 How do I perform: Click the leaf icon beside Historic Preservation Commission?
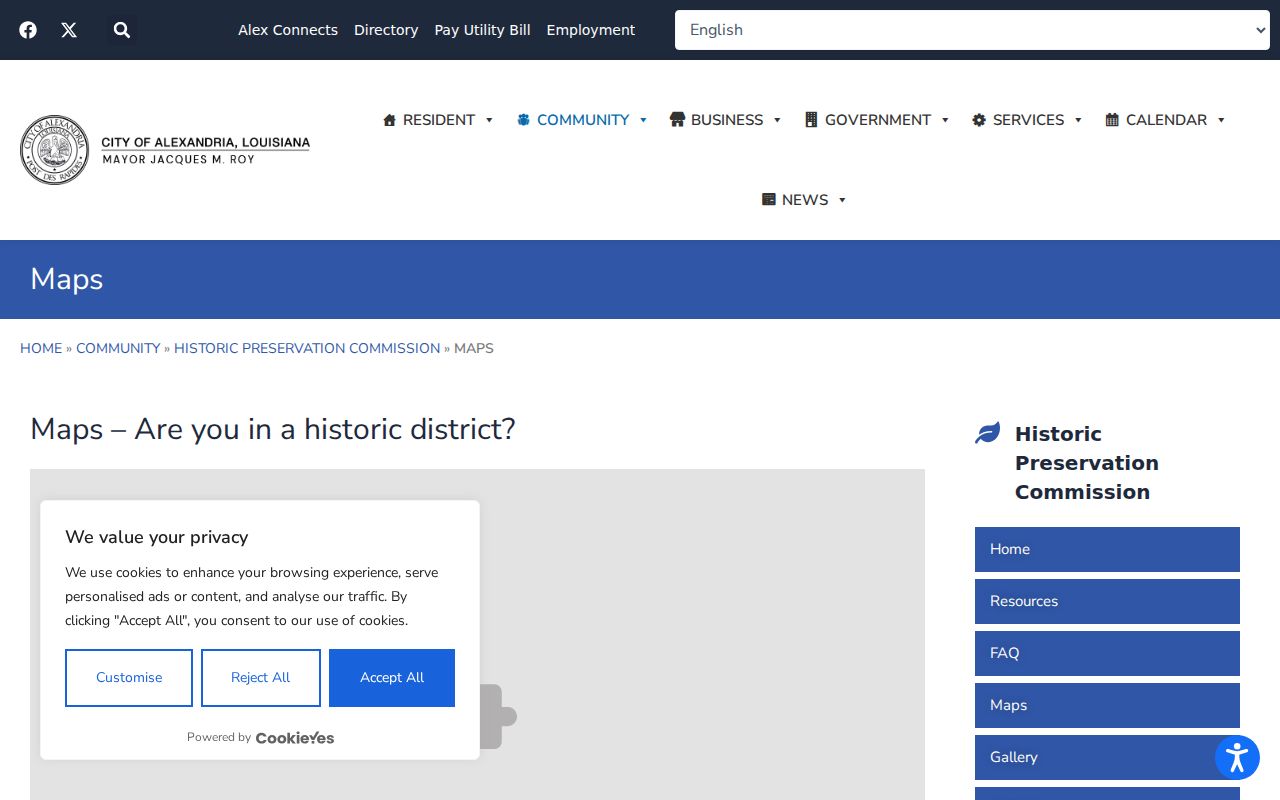click(987, 433)
